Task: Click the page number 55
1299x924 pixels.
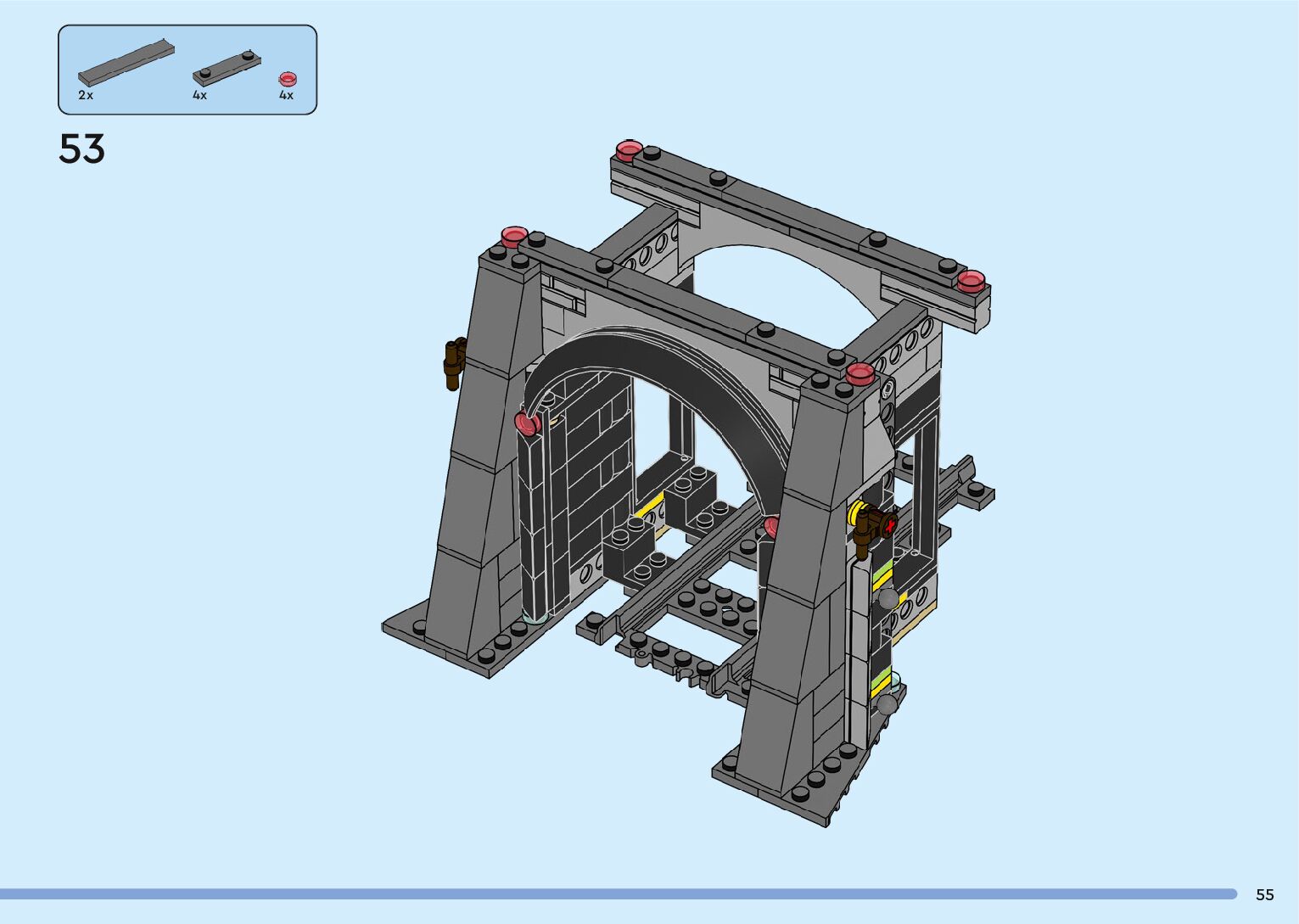Action: [1264, 894]
